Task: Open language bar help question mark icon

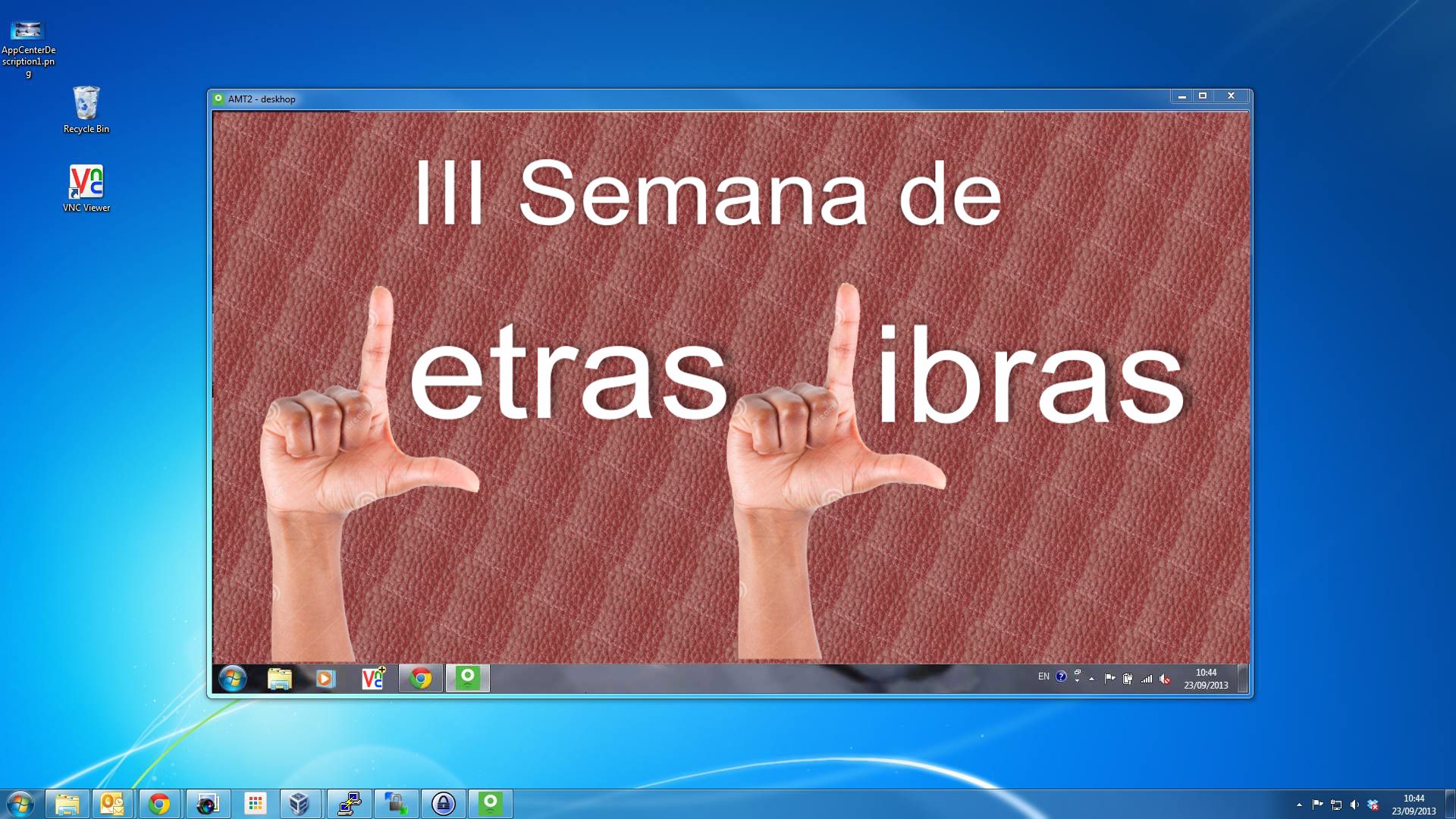Action: (x=1061, y=676)
